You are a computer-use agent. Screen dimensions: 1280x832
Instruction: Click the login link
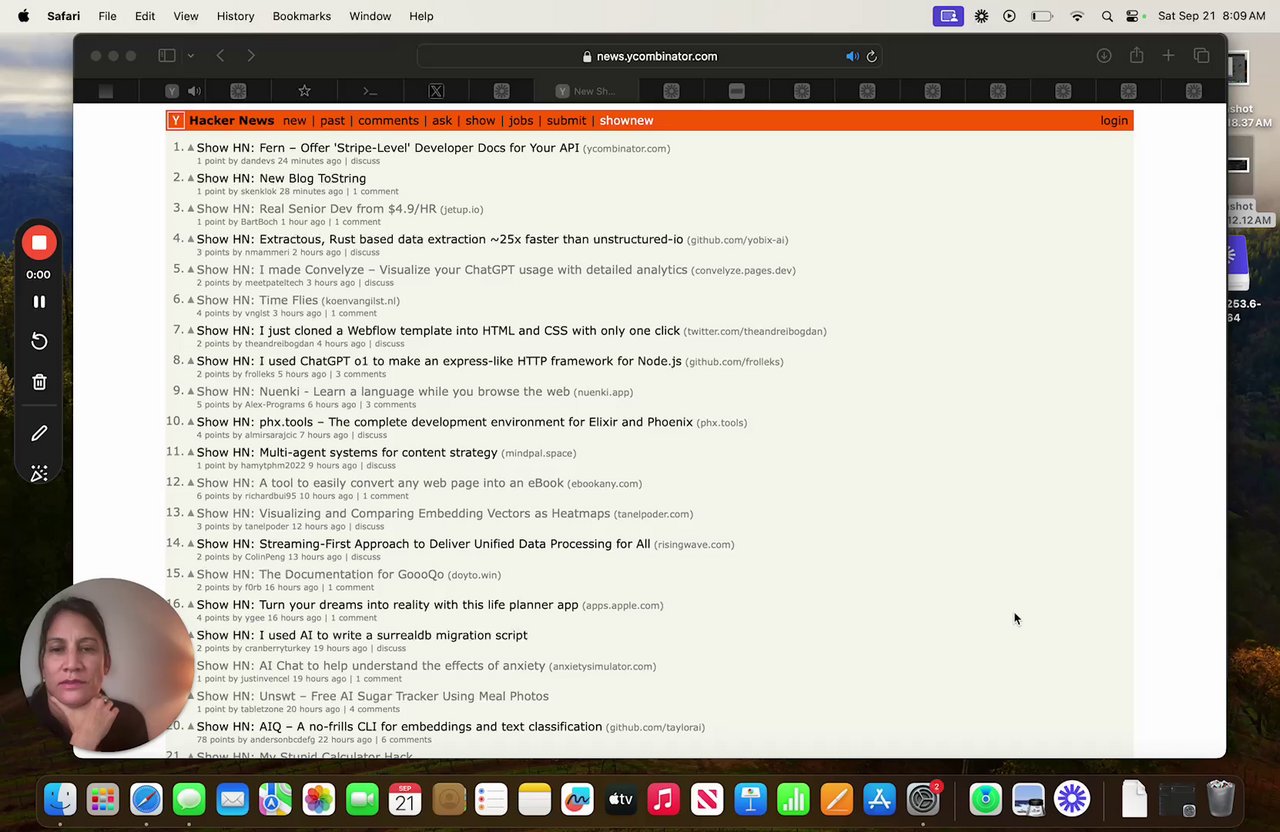pos(1114,121)
